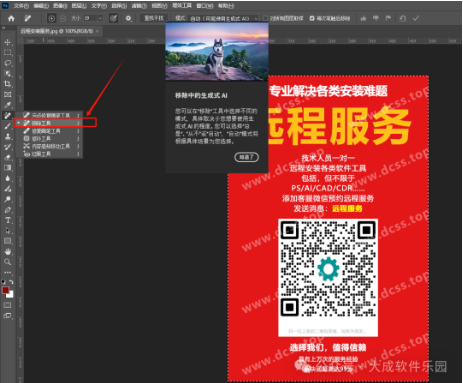Select the Eraser tool
The height and width of the screenshot is (383, 463).
8,157
